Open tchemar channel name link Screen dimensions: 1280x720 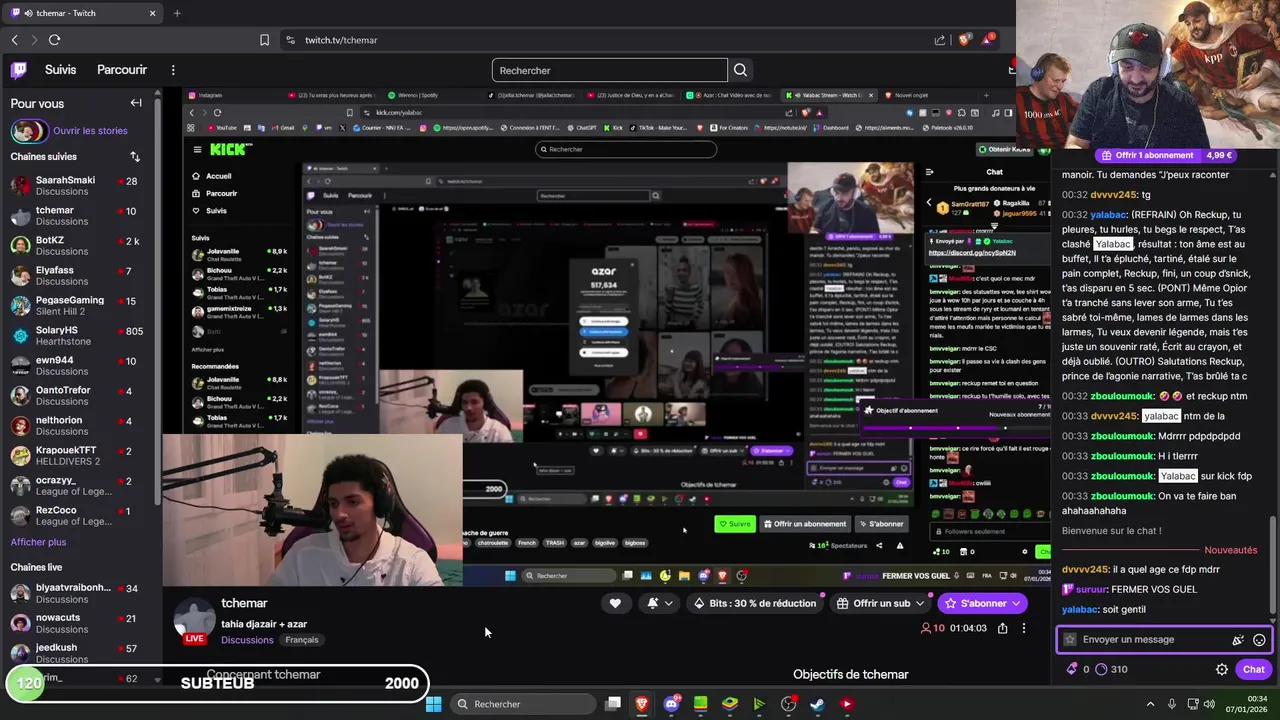coord(244,603)
